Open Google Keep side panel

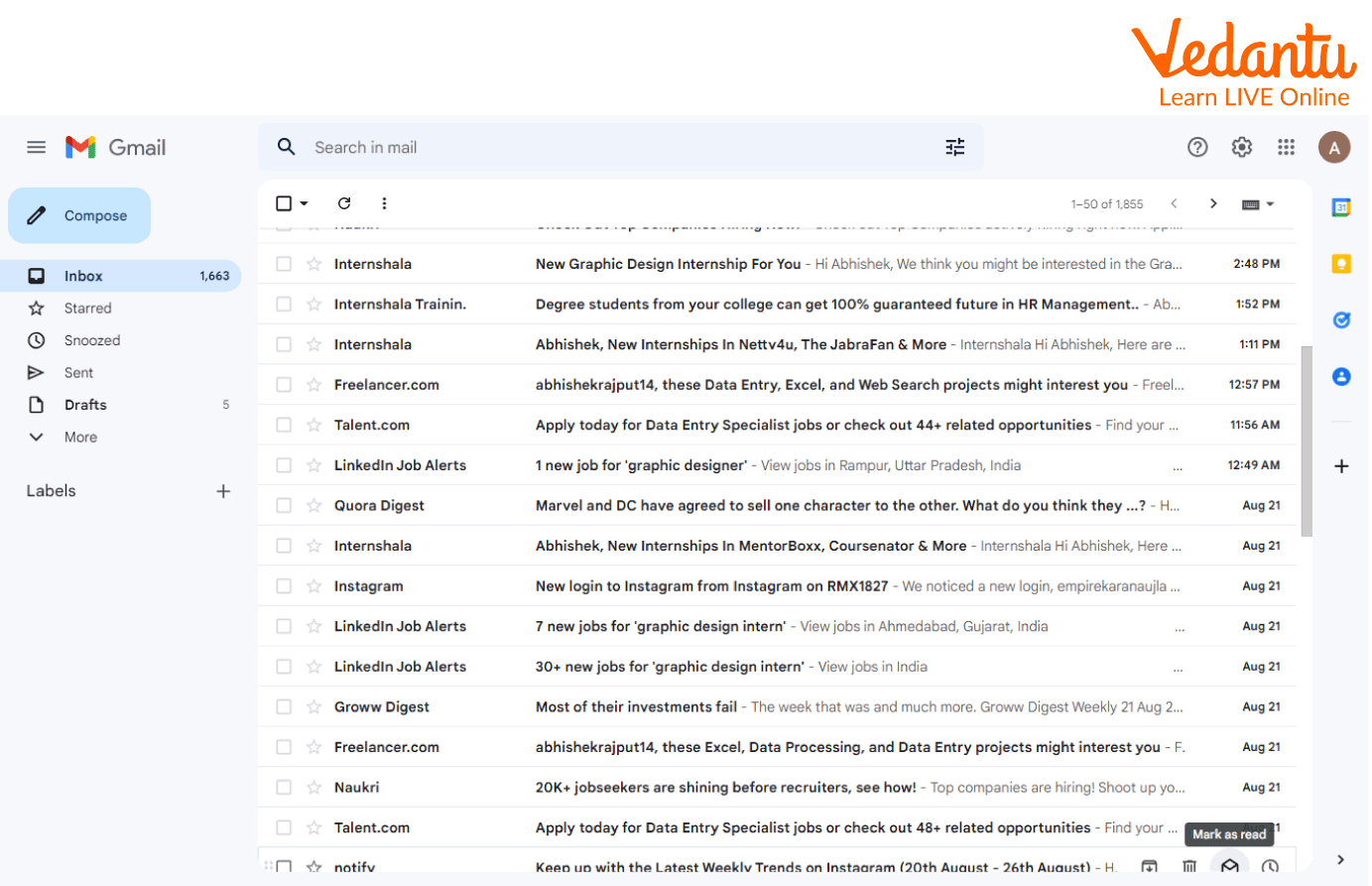click(1341, 264)
